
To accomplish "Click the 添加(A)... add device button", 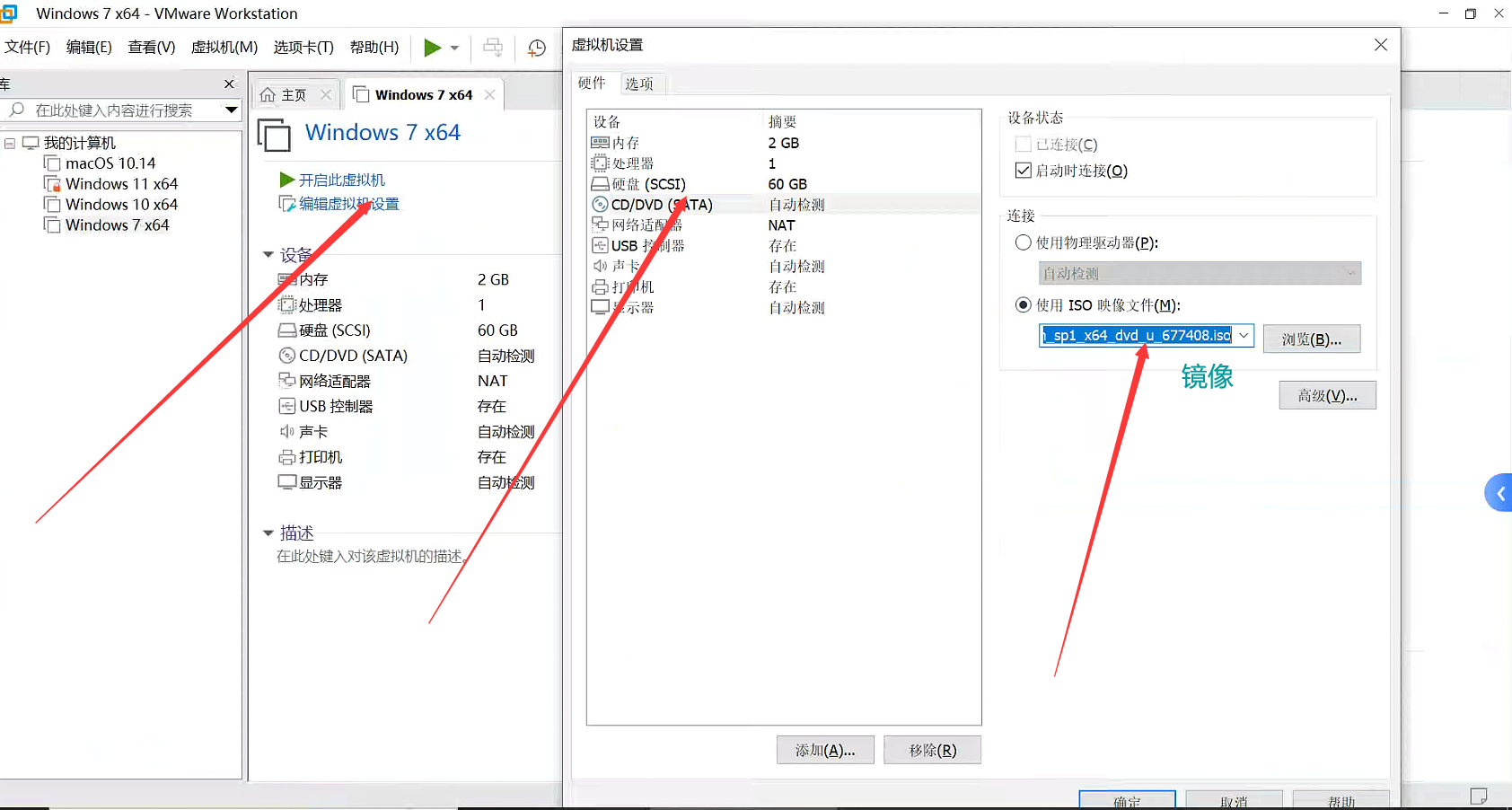I will click(825, 750).
